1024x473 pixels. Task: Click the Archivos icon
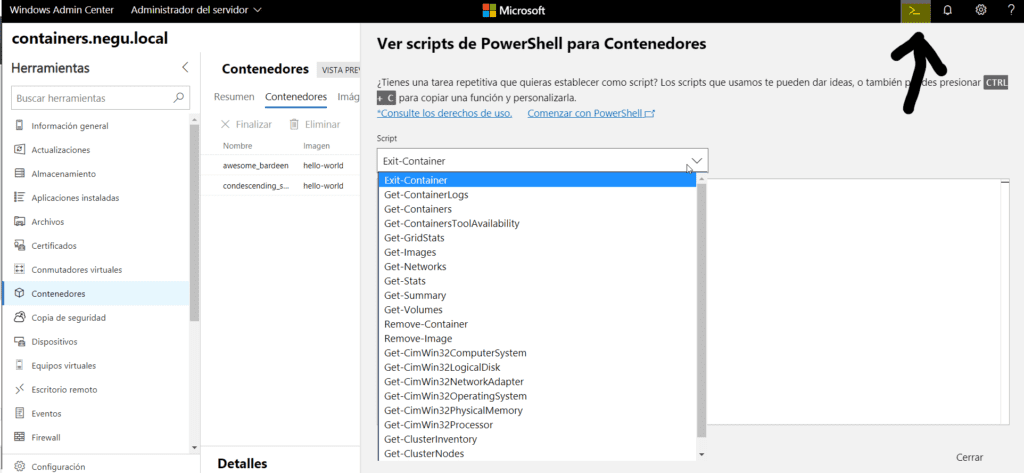[x=19, y=221]
